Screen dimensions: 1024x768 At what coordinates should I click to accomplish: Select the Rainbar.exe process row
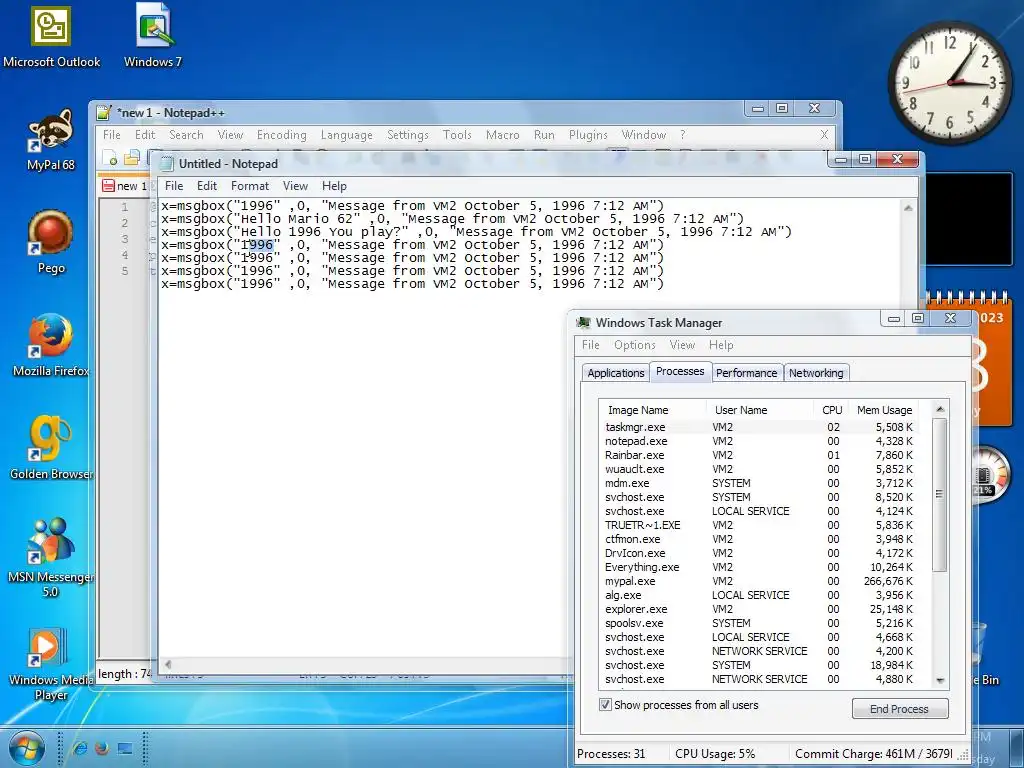click(760, 455)
